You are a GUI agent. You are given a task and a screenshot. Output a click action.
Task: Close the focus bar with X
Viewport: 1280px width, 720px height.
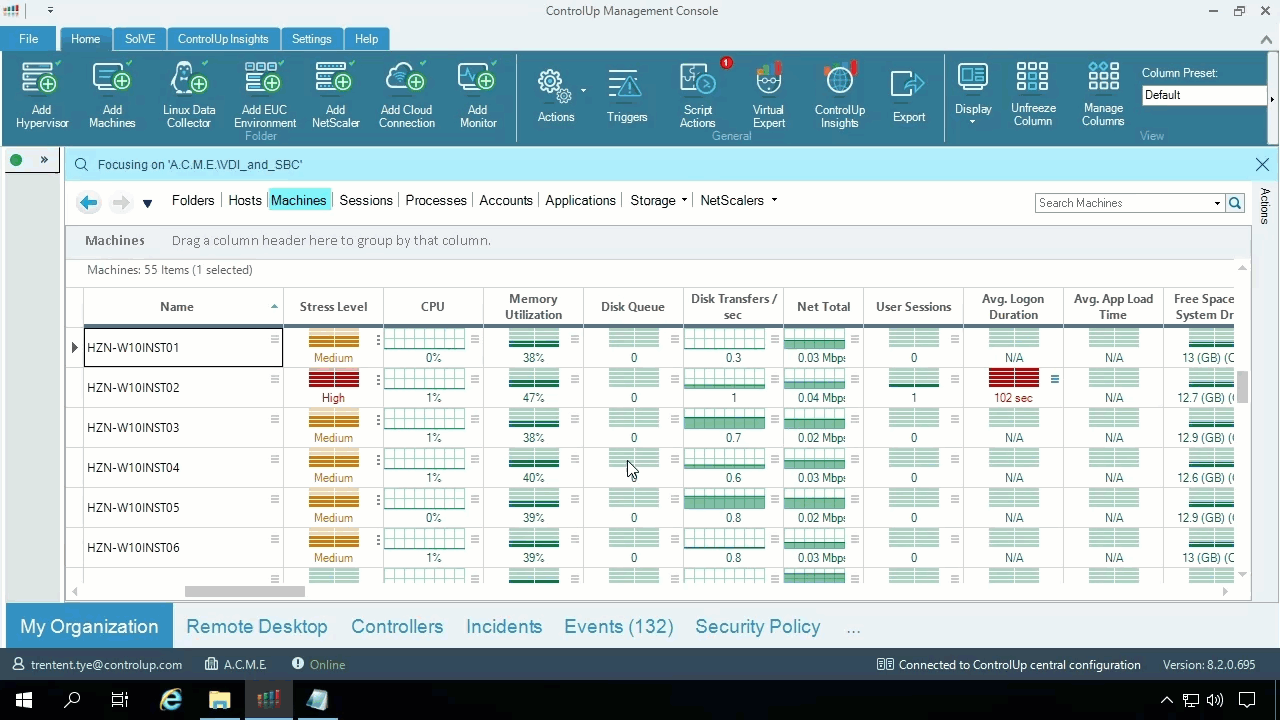click(1262, 165)
